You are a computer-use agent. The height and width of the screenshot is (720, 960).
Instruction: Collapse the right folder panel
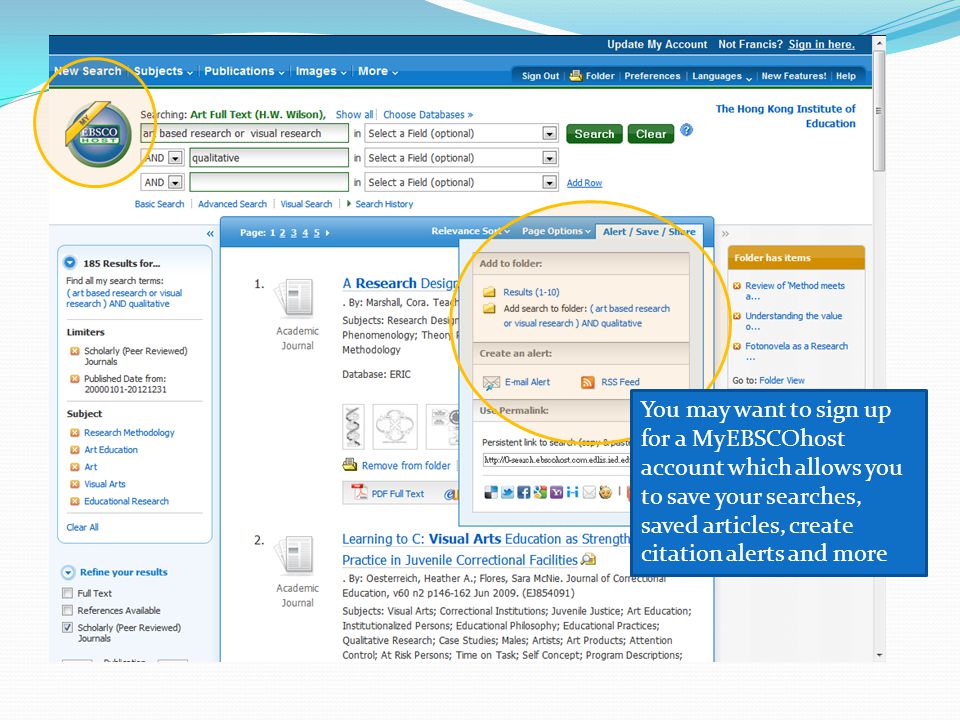726,233
